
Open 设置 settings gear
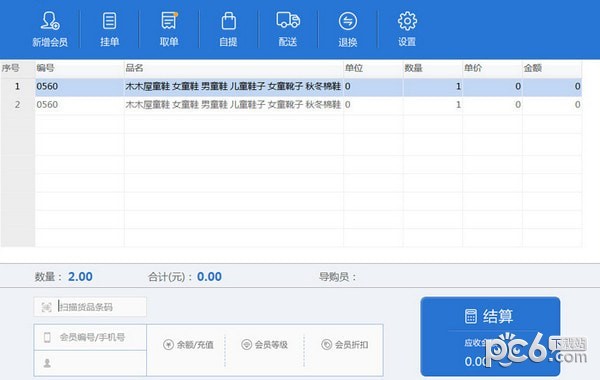click(x=407, y=21)
